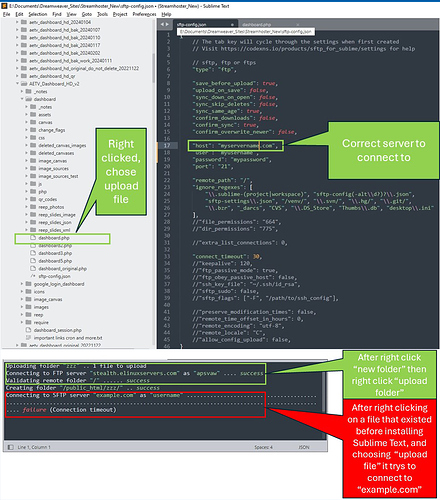Click the folder icon next to icons
Screen dimensions: 440x500
[x=28, y=291]
